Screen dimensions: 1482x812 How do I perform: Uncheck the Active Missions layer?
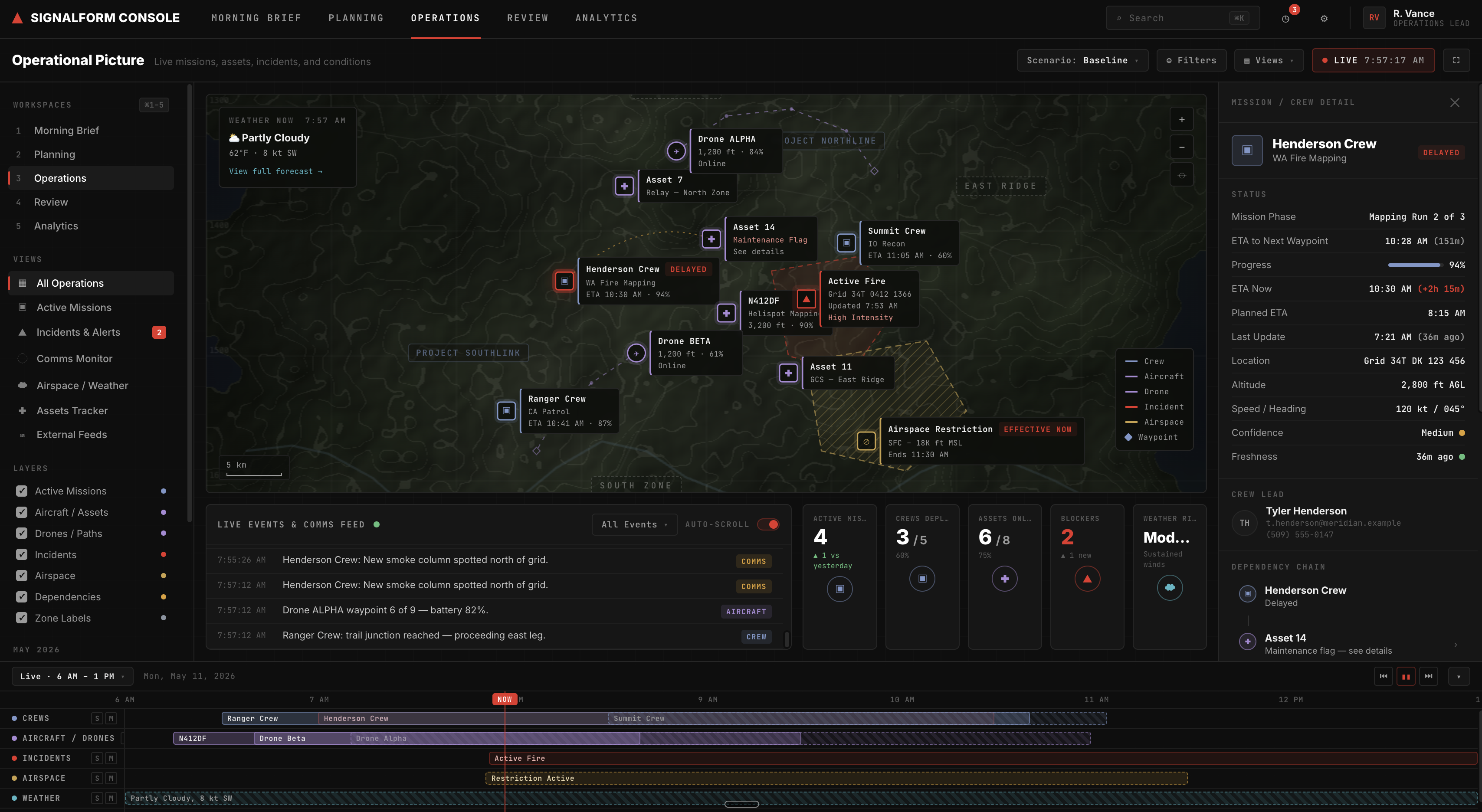coord(22,491)
